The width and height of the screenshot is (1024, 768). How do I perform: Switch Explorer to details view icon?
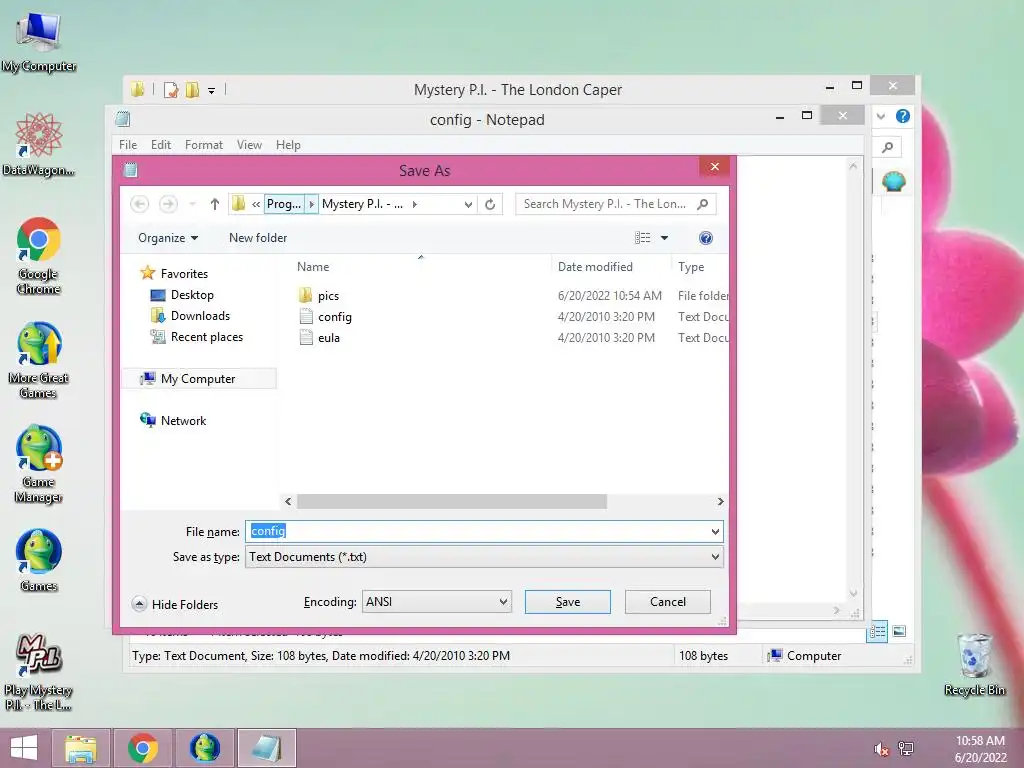point(877,632)
